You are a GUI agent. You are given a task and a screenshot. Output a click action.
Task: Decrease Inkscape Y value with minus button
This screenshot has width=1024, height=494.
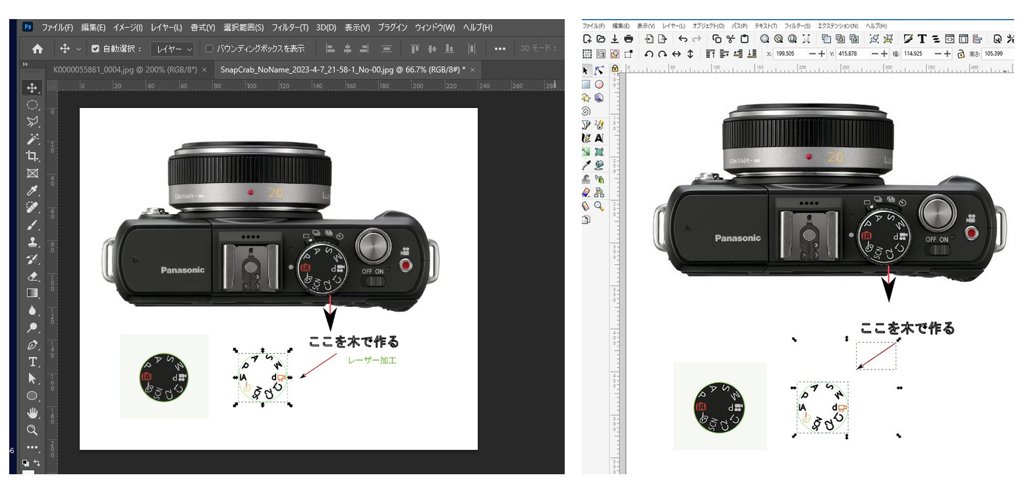pyautogui.click(x=875, y=54)
